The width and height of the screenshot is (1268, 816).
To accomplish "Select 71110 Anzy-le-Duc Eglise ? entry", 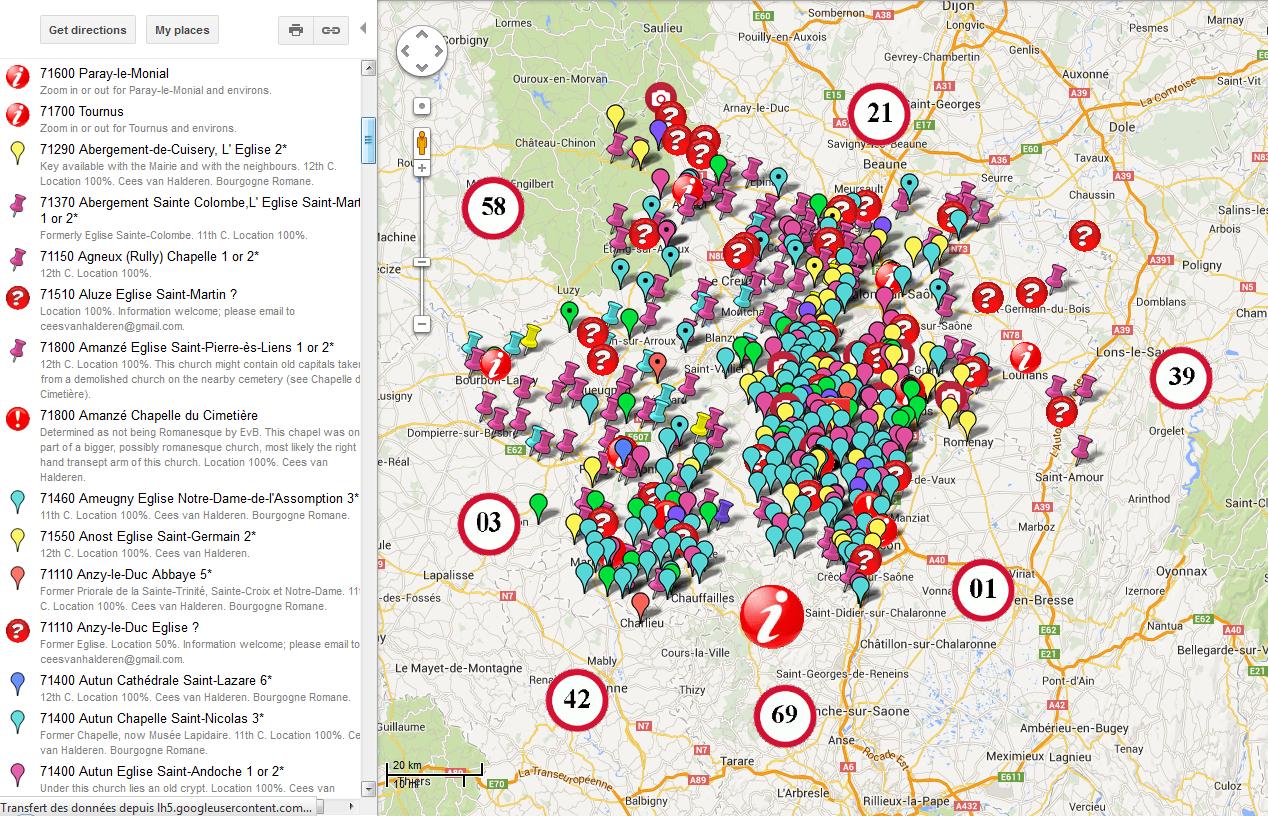I will (119, 627).
